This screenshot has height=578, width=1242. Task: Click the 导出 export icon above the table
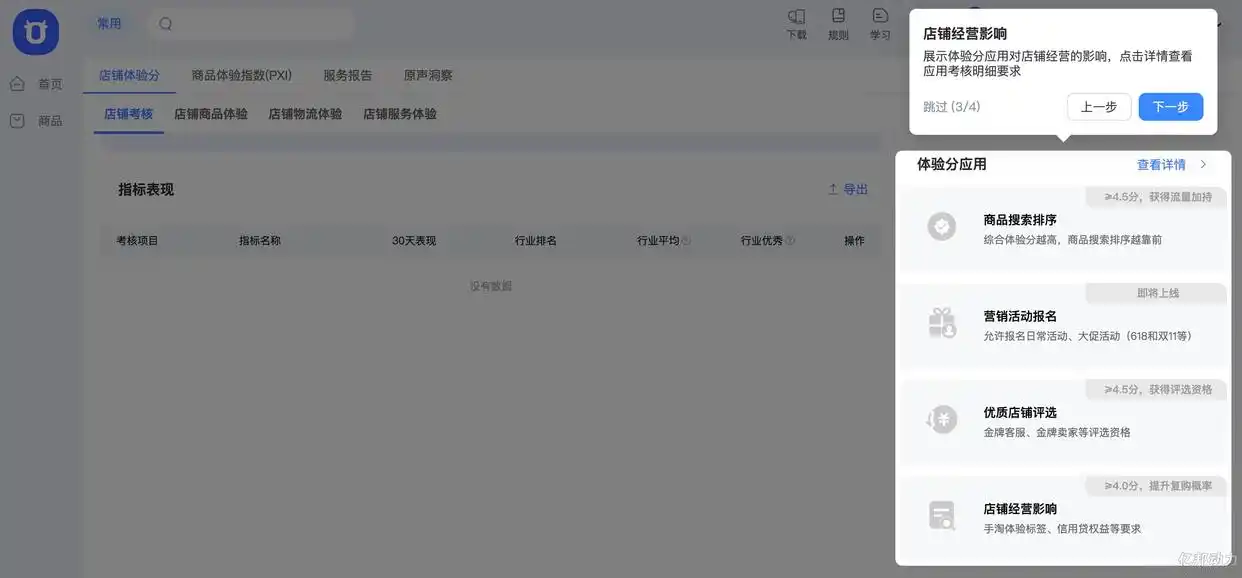coord(834,188)
